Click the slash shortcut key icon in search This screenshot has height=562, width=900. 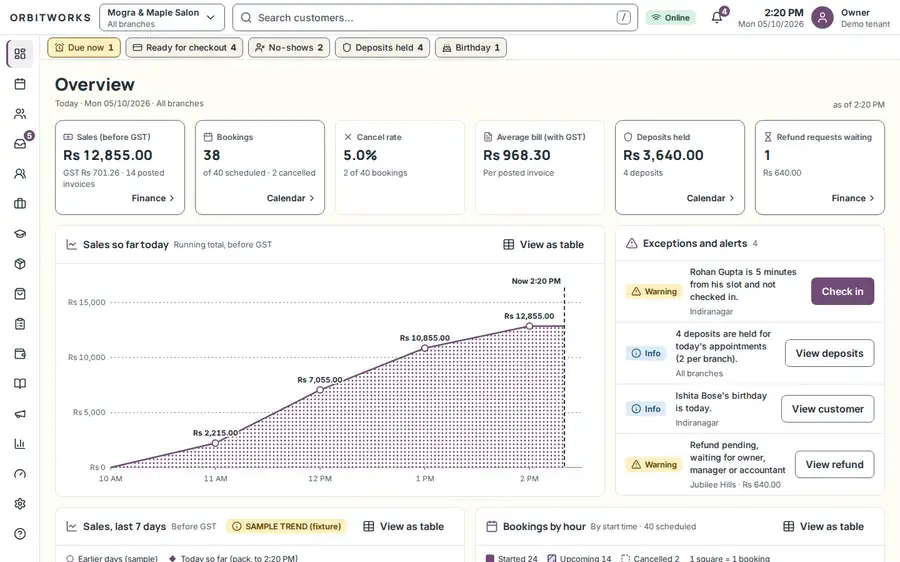623,18
